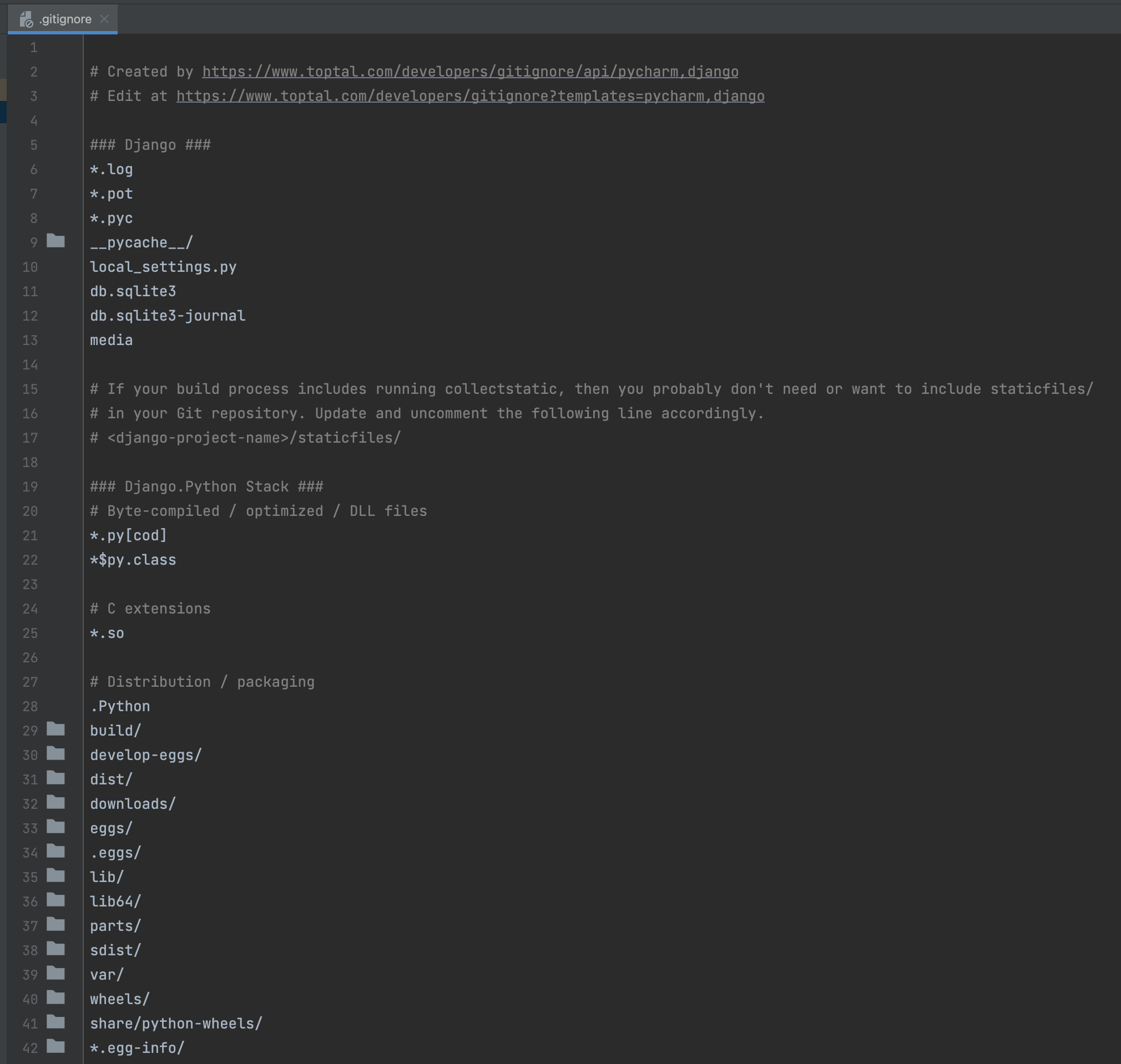Place cursor on local_settings.py line
The image size is (1121, 1064).
[163, 267]
